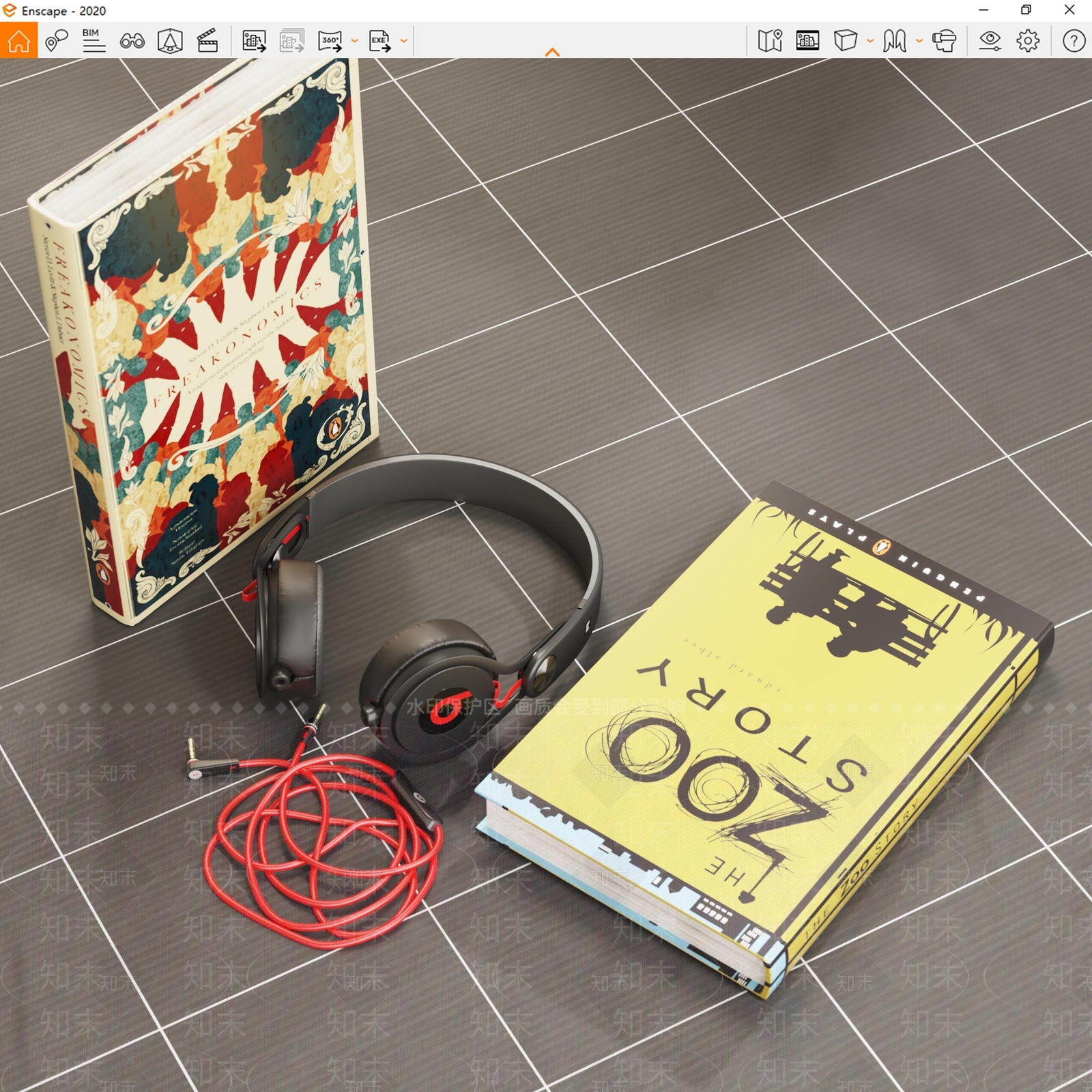Toggle the 3D box view mode icon

pyautogui.click(x=845, y=41)
